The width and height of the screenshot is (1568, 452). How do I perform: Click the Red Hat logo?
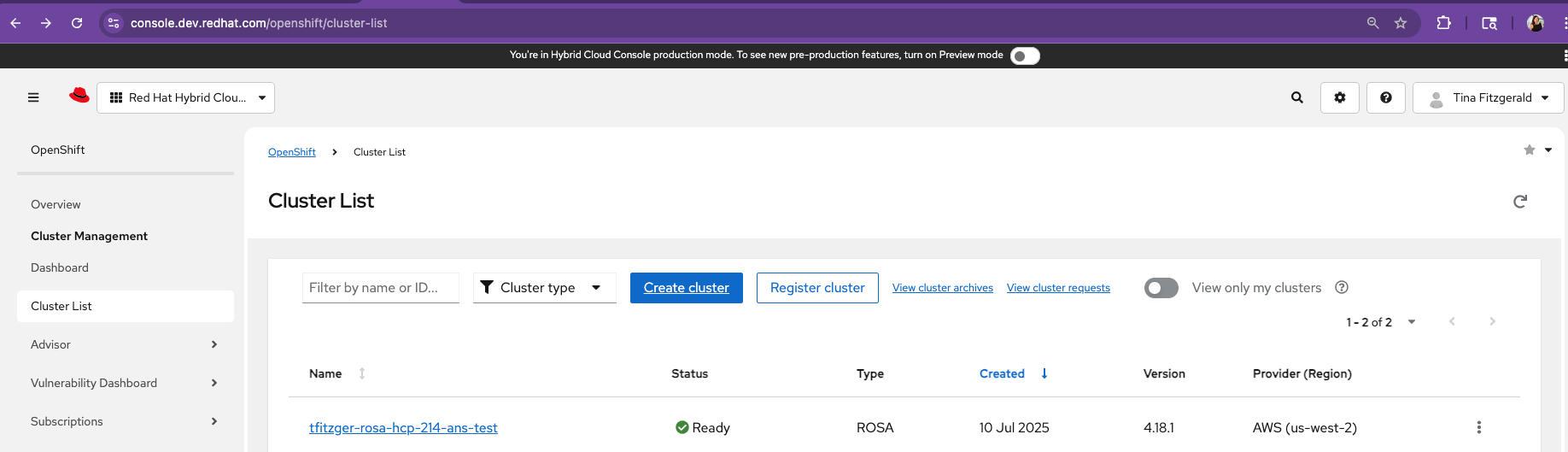(79, 97)
